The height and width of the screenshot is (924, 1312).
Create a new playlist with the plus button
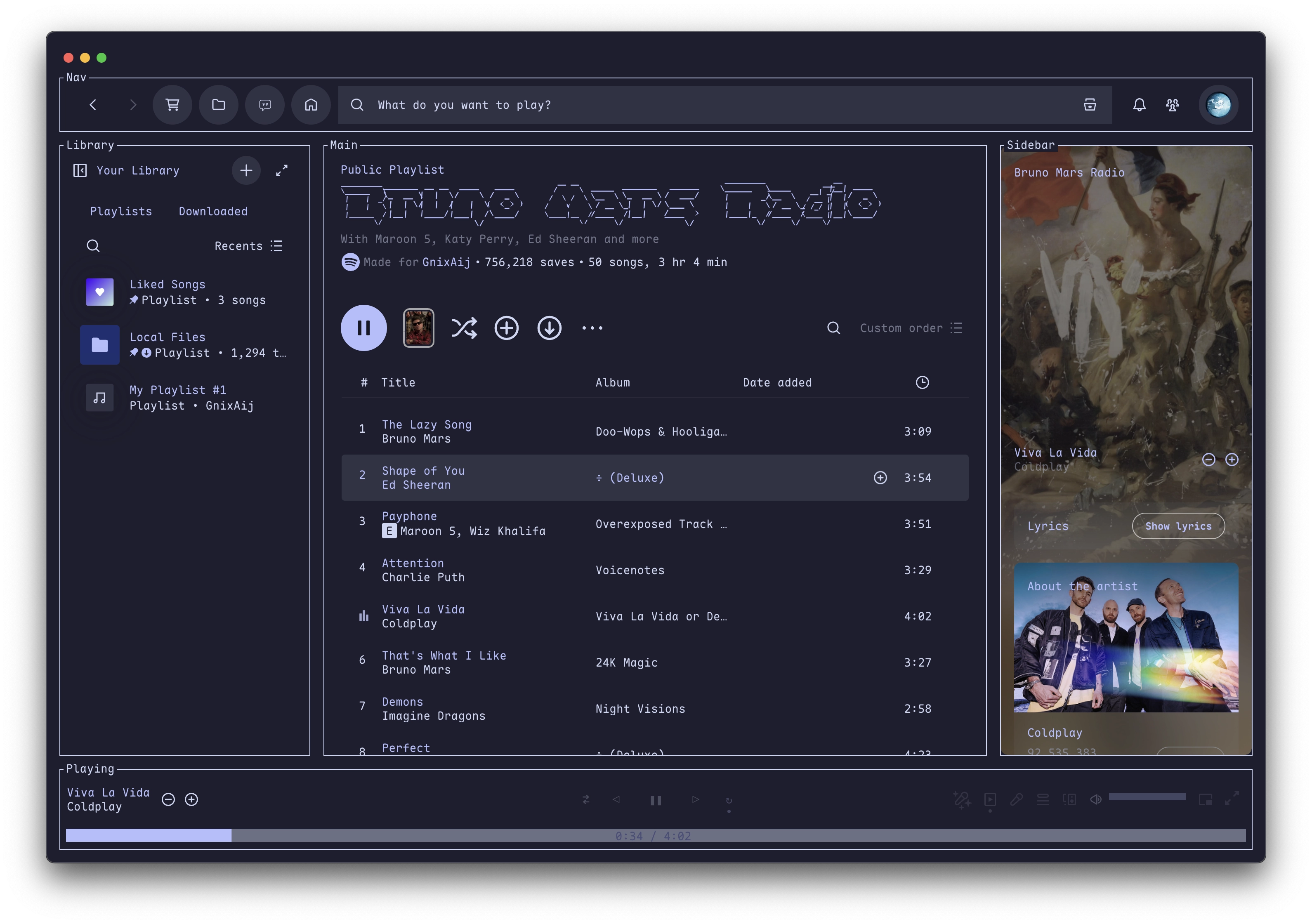(x=246, y=170)
